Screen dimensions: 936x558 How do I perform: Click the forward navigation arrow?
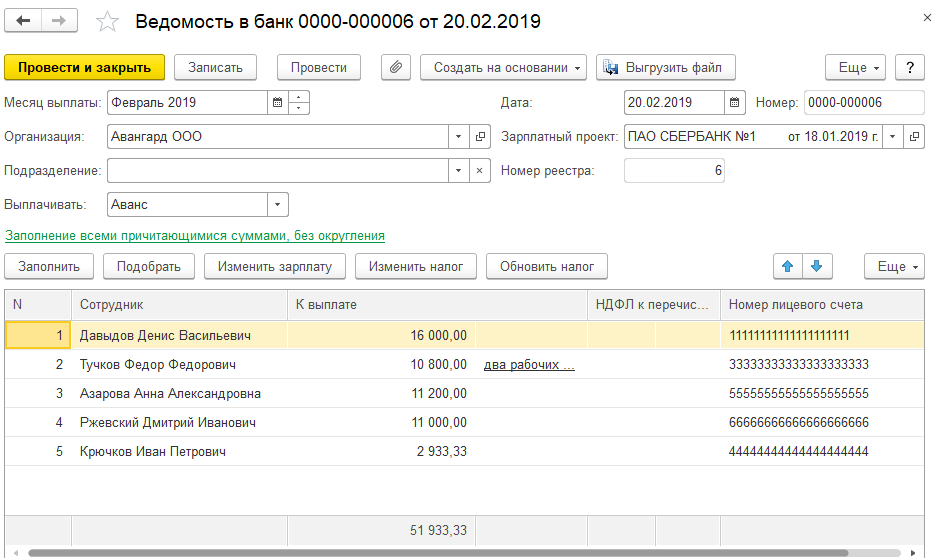pos(59,21)
